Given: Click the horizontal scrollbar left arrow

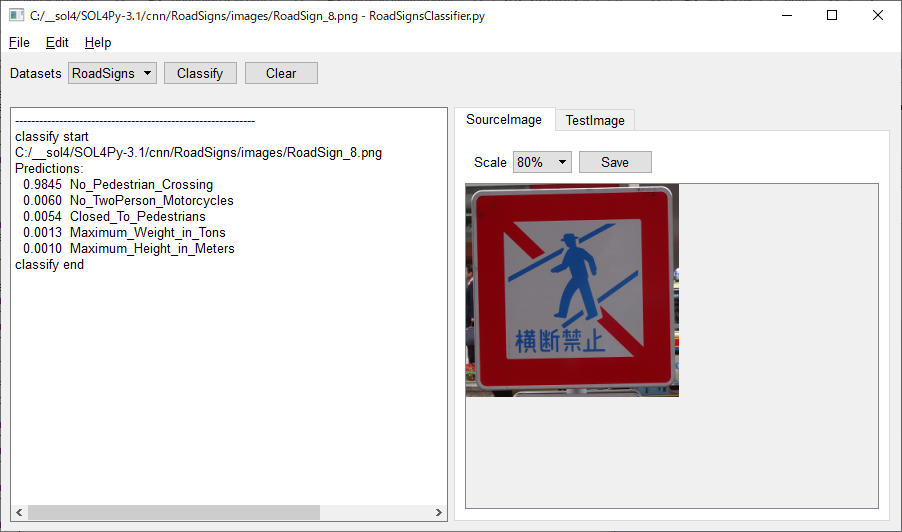Looking at the screenshot, I should point(19,512).
